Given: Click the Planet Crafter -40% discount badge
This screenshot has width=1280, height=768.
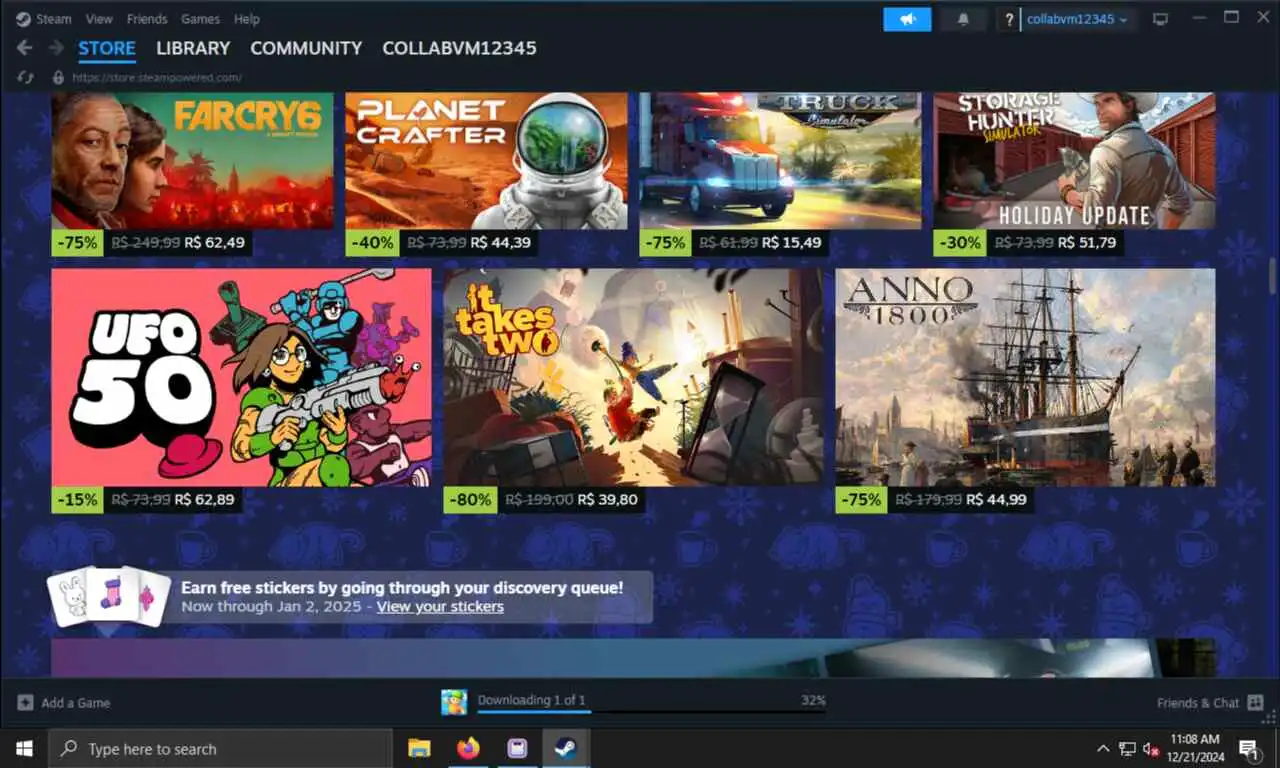Looking at the screenshot, I should pos(371,243).
